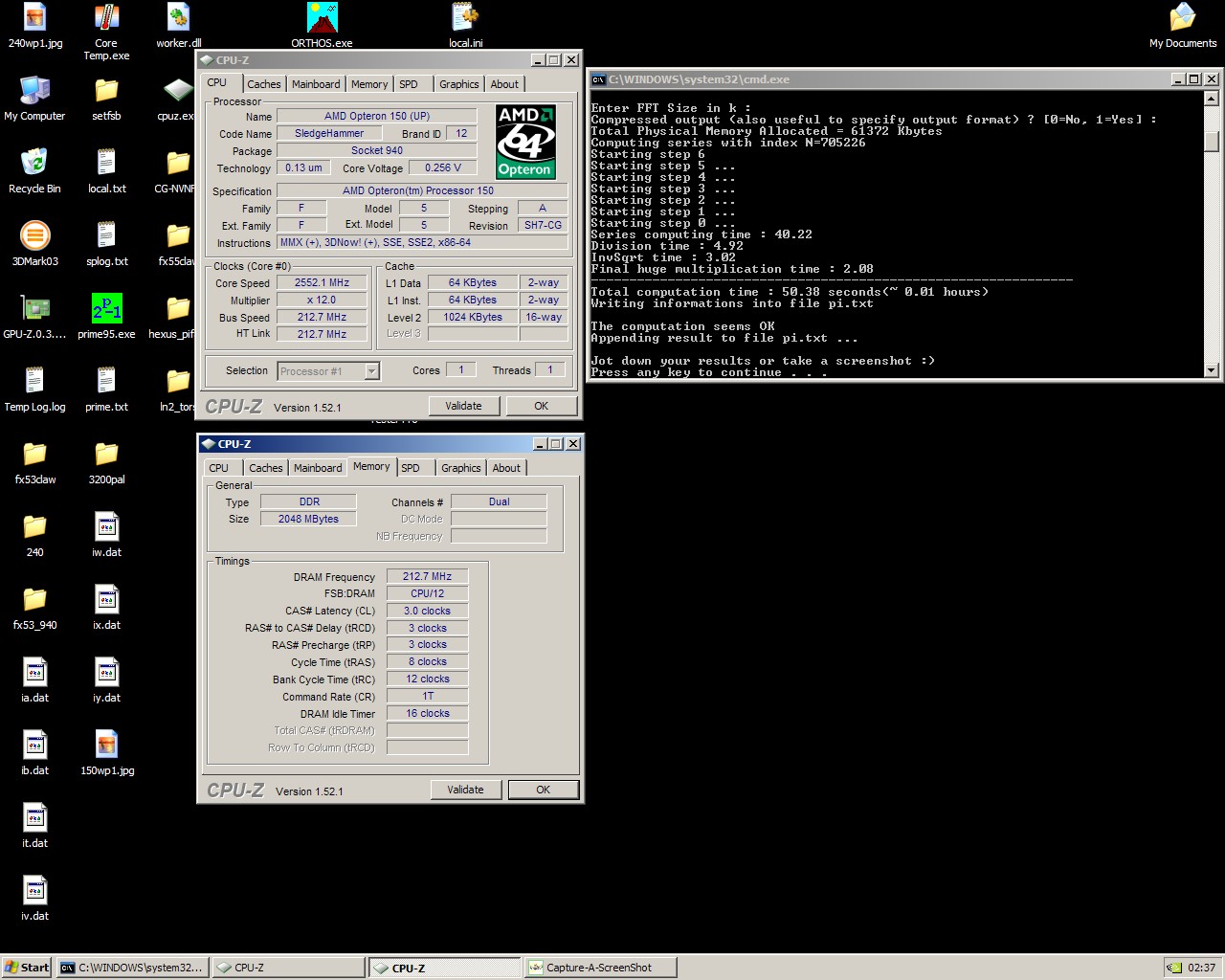Click the Start button
Viewport: 1225px width, 980px height.
[x=27, y=968]
